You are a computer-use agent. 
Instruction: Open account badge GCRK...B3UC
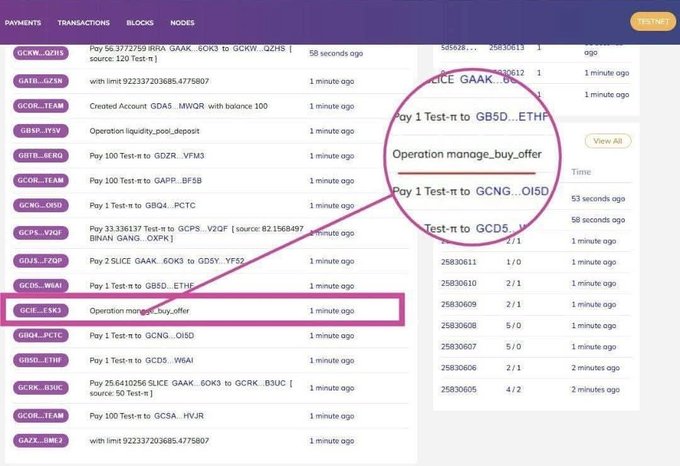click(x=41, y=388)
